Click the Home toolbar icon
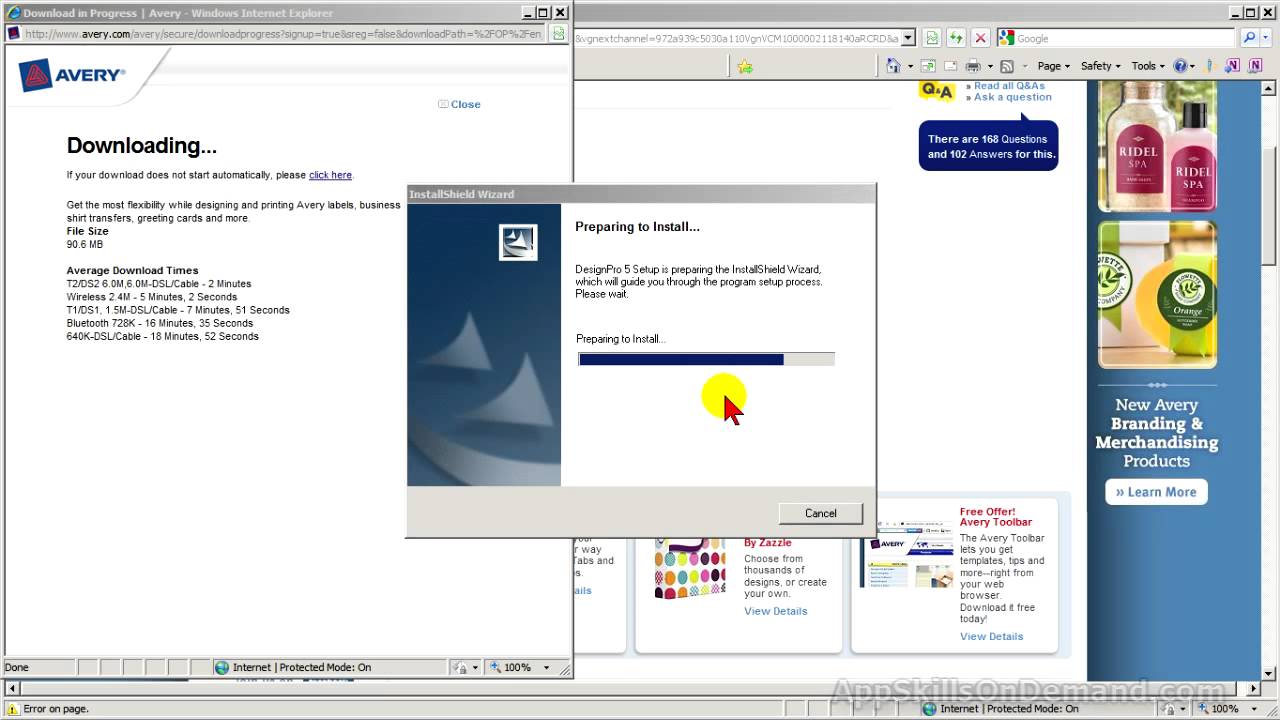 [x=893, y=66]
